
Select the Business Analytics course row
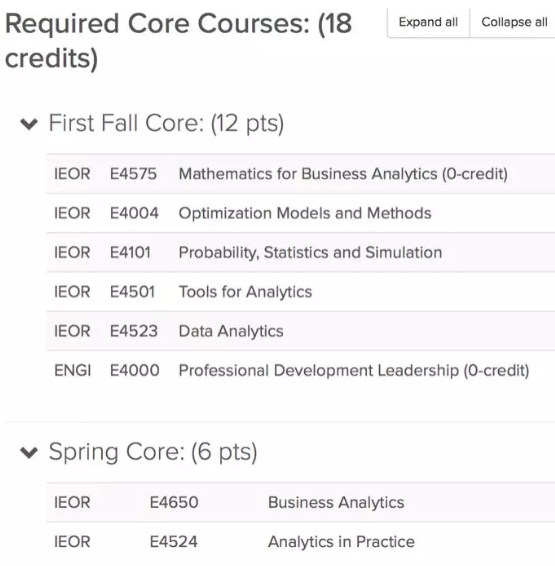(x=301, y=502)
